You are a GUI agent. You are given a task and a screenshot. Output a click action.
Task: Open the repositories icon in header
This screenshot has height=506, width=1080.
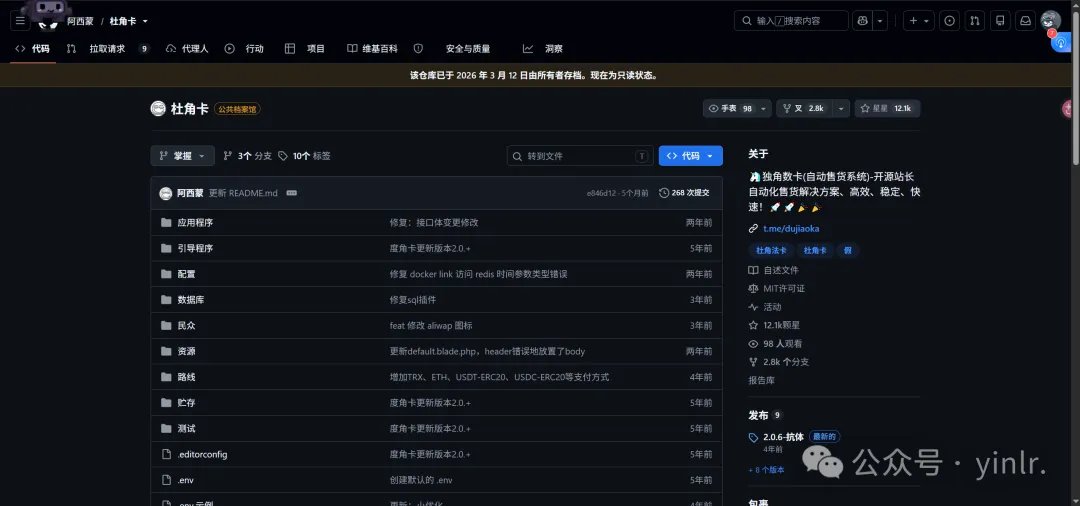pos(1000,21)
